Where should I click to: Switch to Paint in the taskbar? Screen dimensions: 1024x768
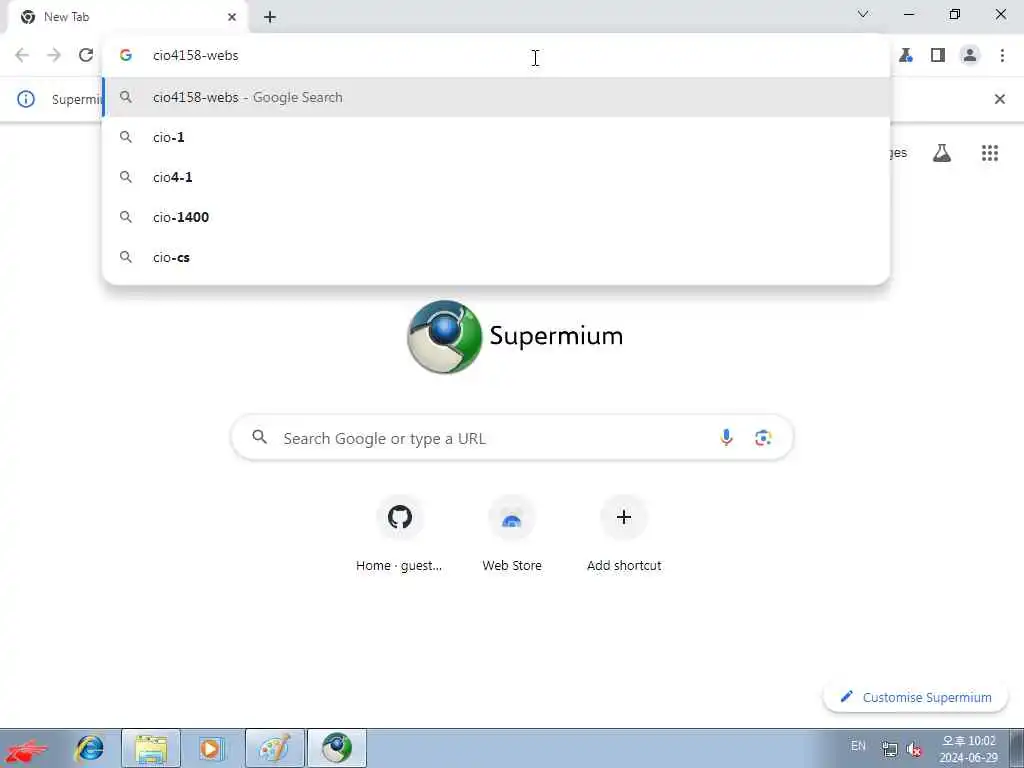click(x=275, y=748)
